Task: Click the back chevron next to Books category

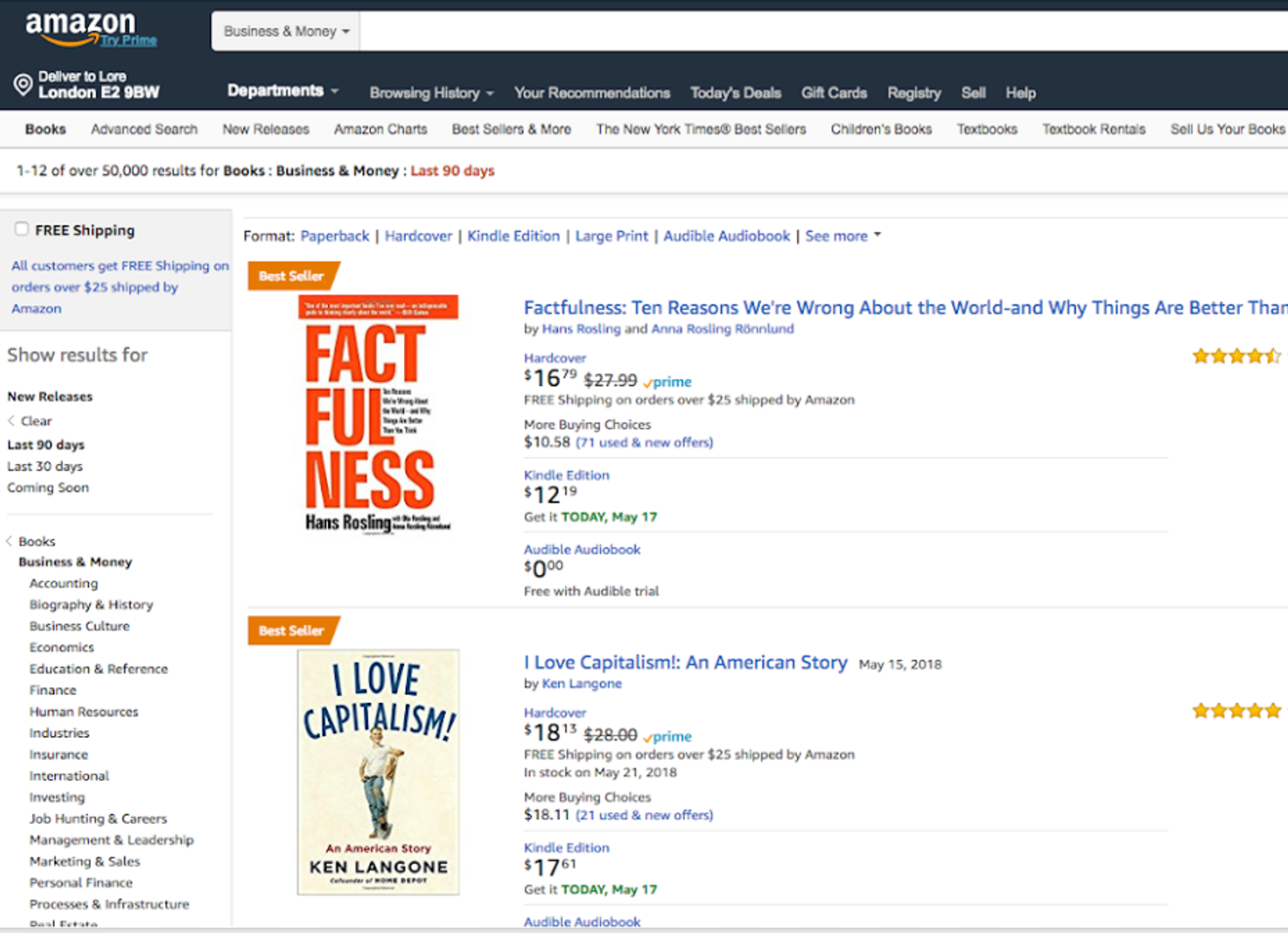Action: click(9, 541)
